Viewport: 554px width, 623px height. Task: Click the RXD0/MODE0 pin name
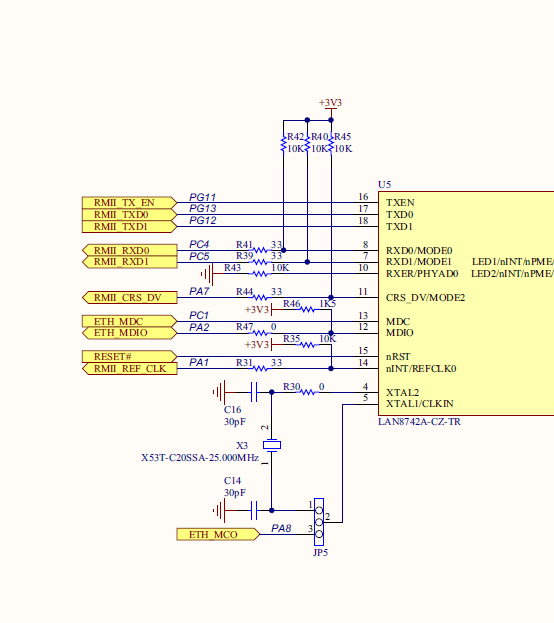click(419, 251)
